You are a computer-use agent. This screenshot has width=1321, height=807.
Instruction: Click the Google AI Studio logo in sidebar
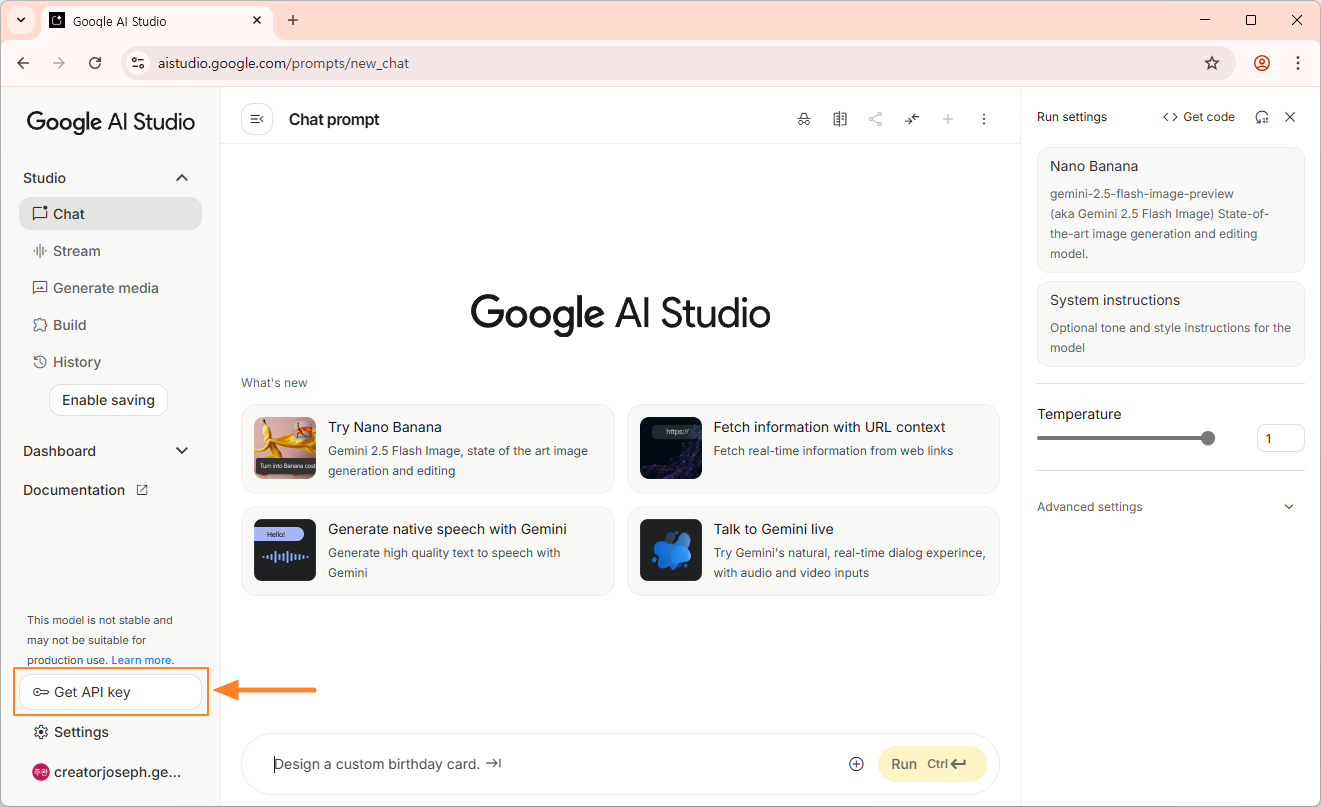(111, 122)
